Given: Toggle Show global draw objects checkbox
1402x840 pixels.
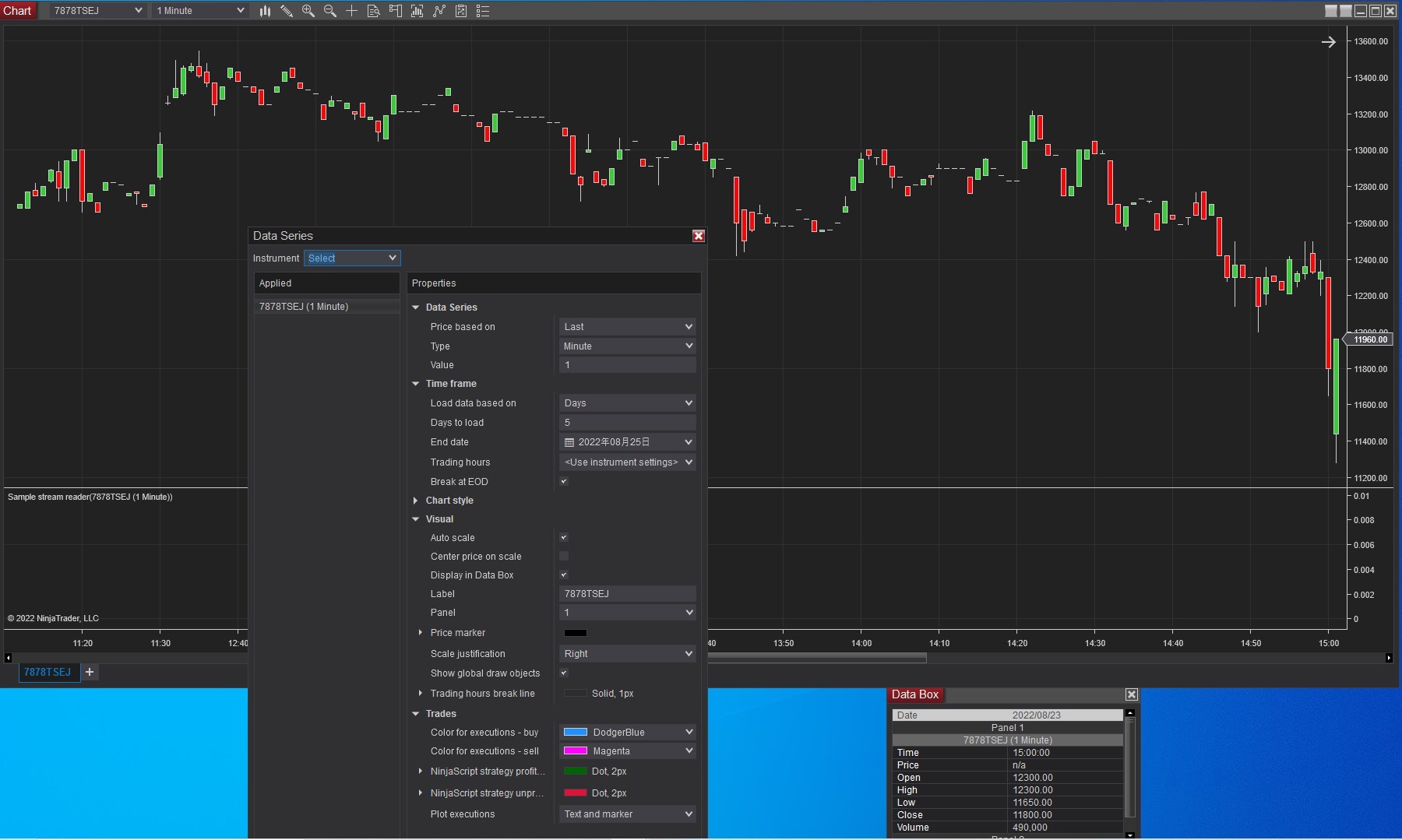Looking at the screenshot, I should [564, 673].
